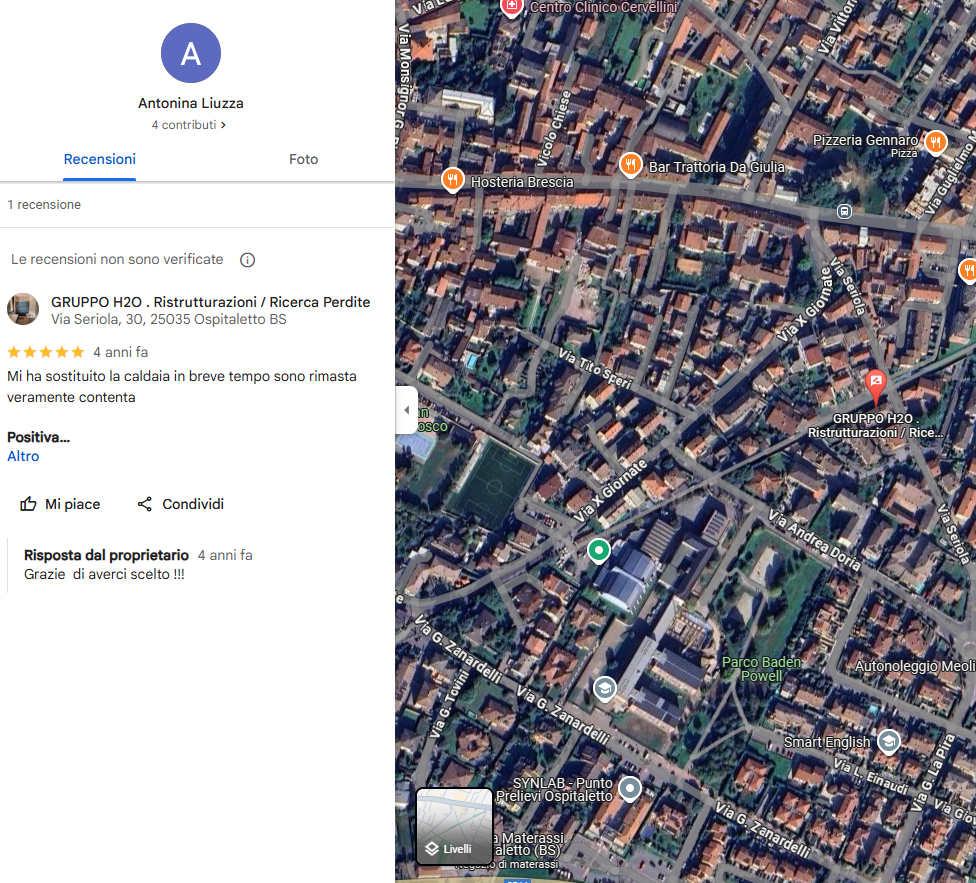Open the GRUPPO H2O business name link

[210, 302]
